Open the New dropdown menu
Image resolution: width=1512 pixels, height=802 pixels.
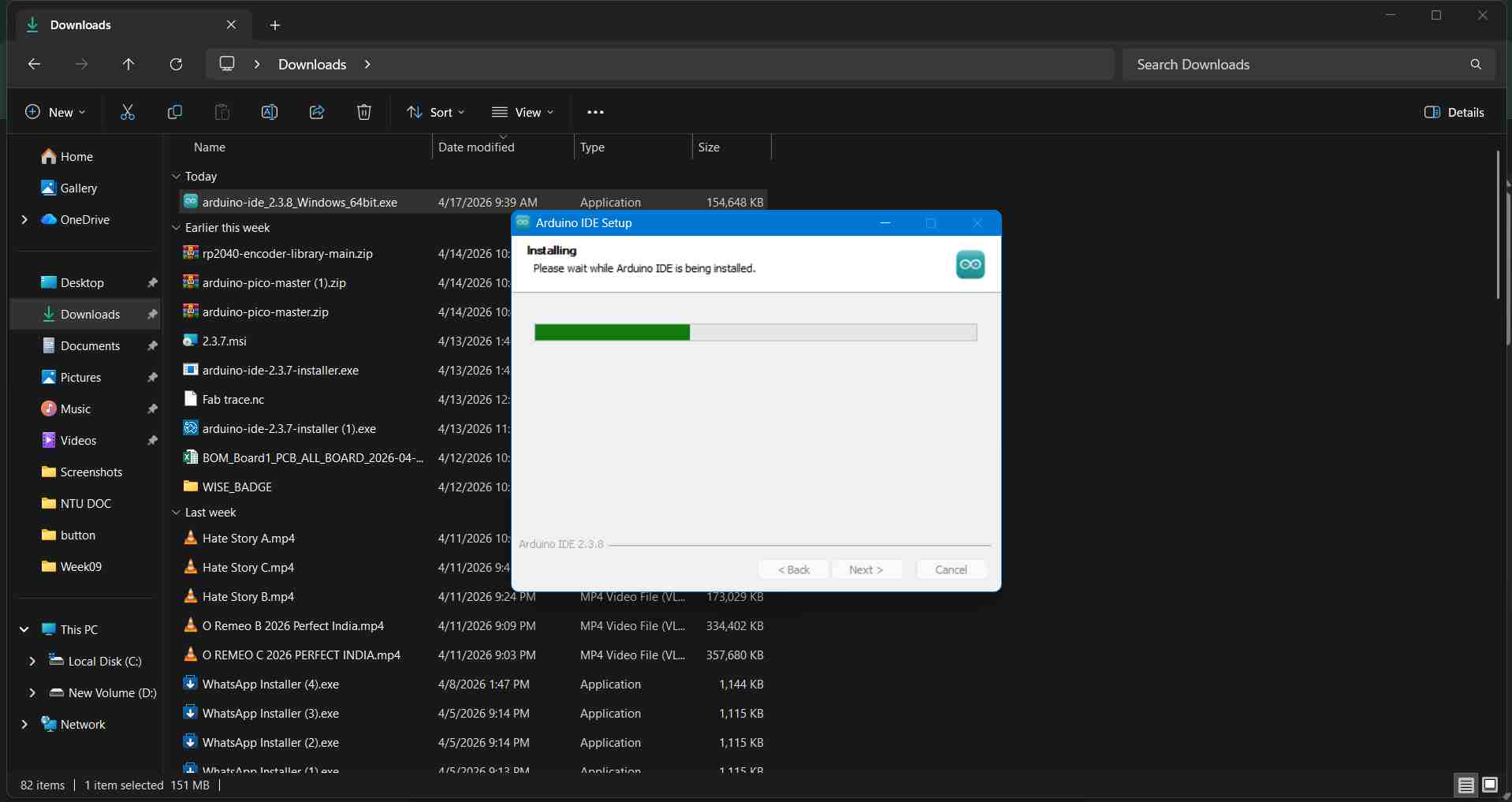[x=55, y=112]
